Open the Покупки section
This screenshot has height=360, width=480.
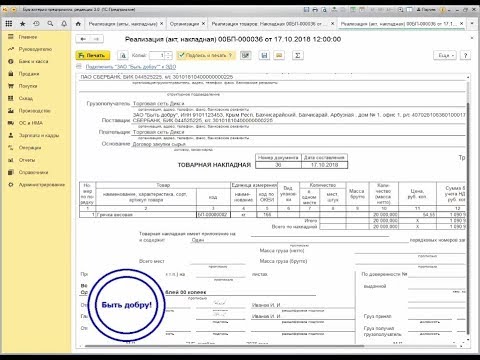point(28,86)
